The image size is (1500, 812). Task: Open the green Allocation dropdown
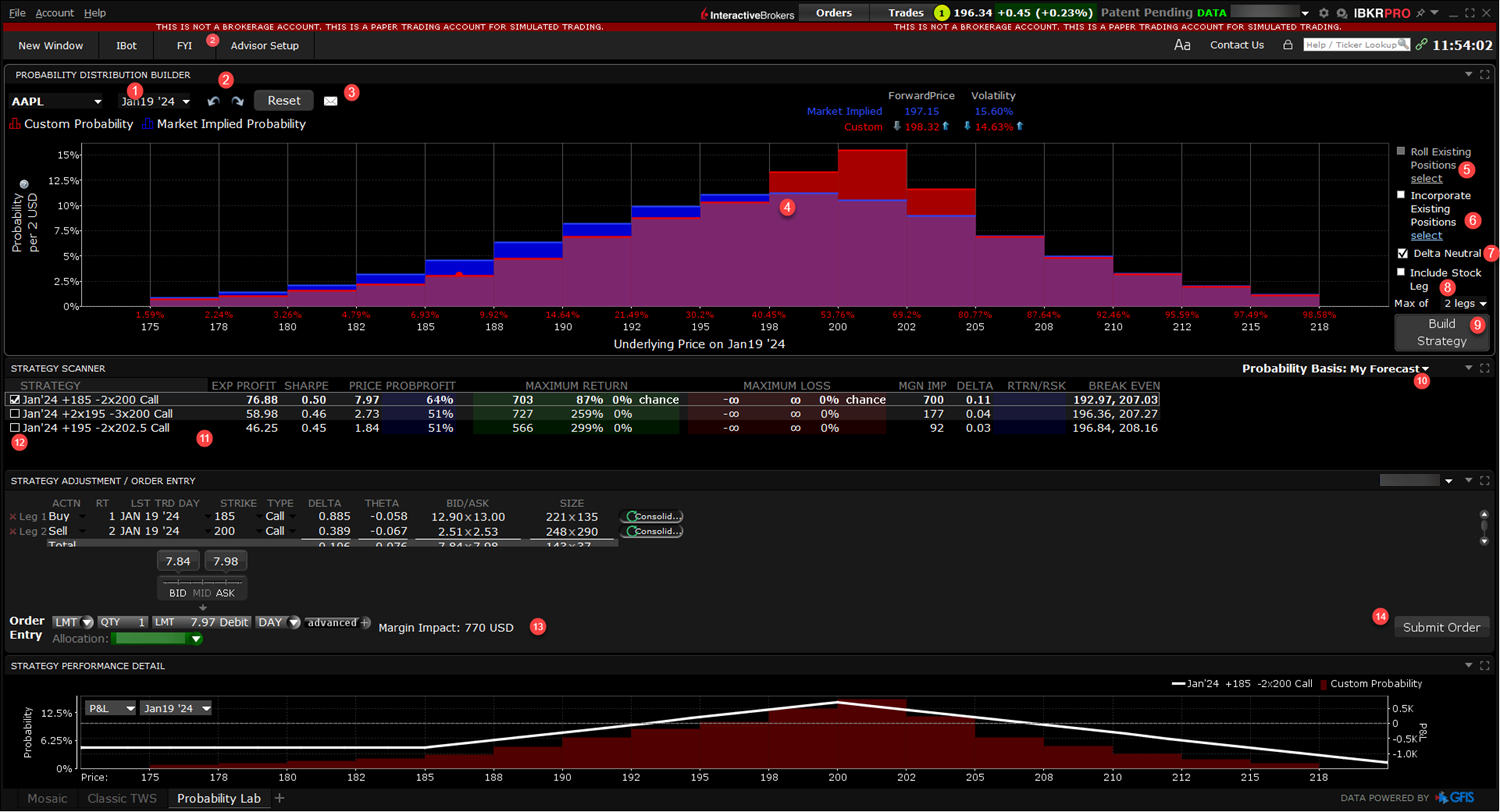157,638
